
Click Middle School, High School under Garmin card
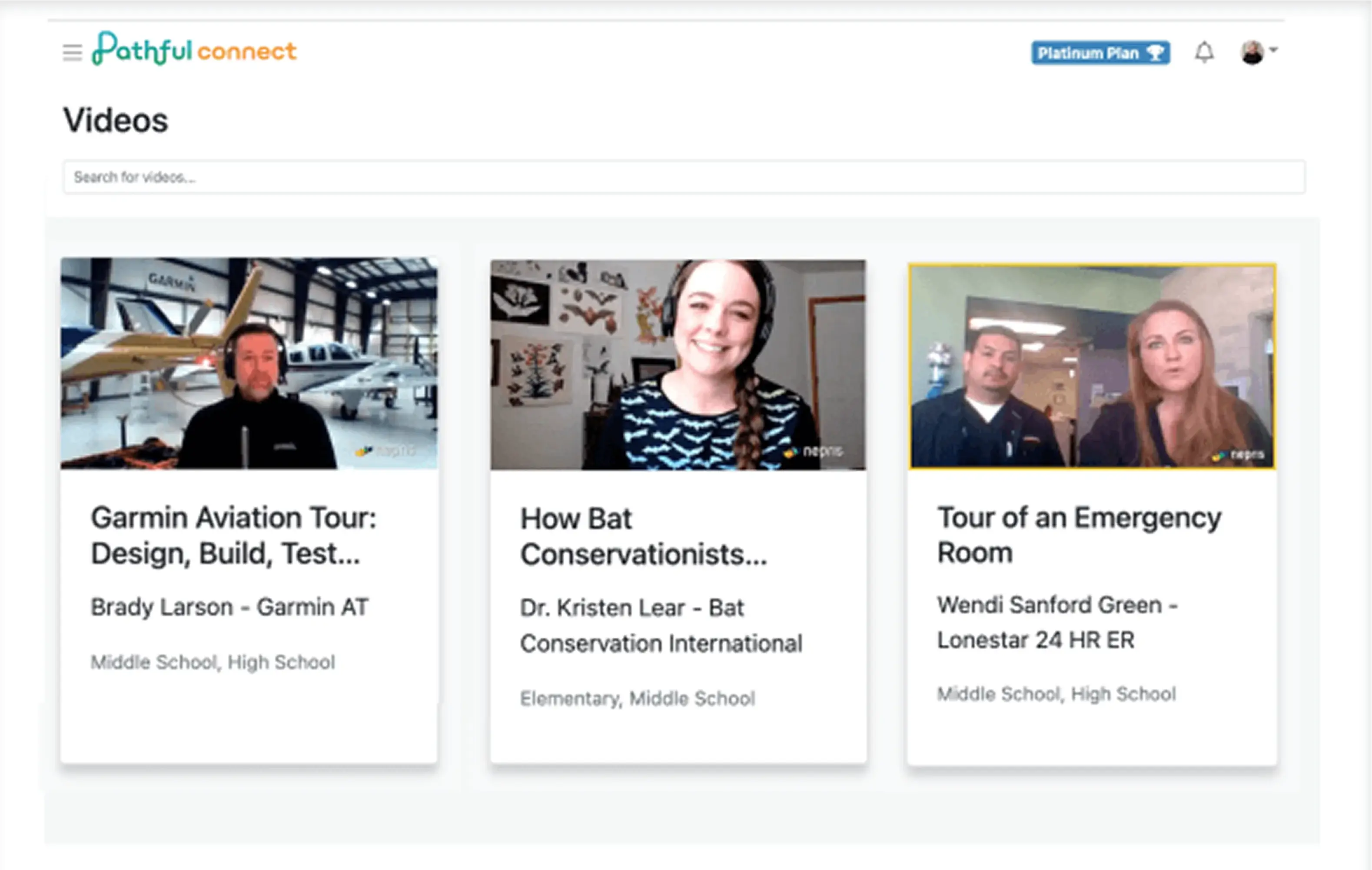[213, 663]
